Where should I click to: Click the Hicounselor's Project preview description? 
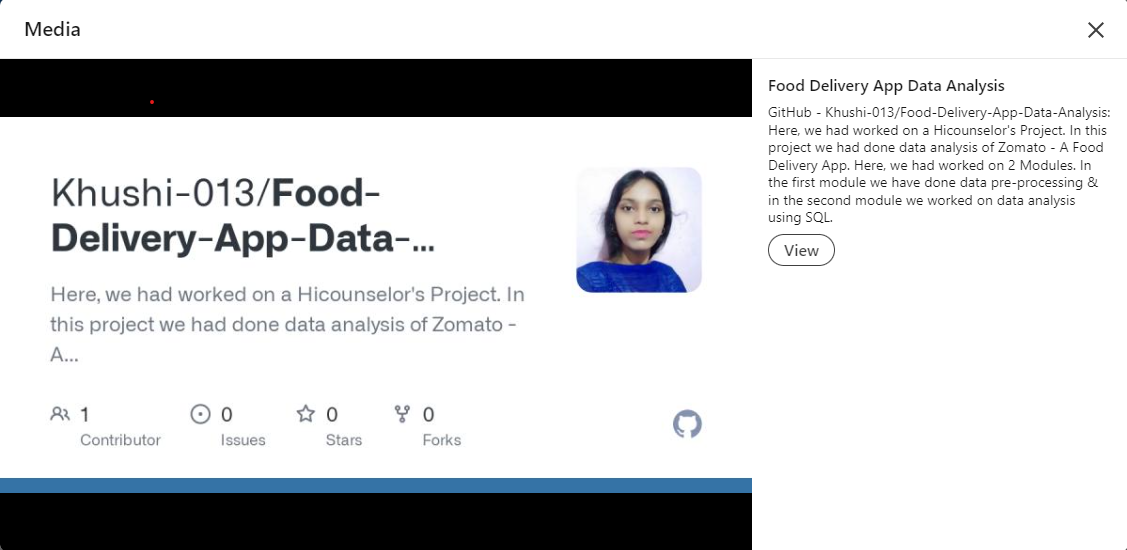[x=287, y=325]
